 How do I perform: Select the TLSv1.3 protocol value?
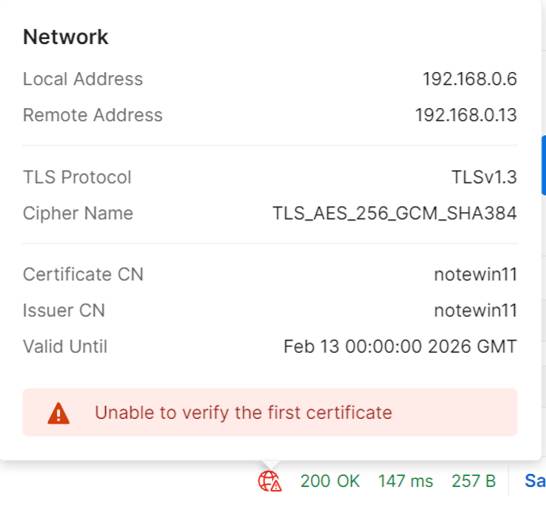[x=484, y=177]
